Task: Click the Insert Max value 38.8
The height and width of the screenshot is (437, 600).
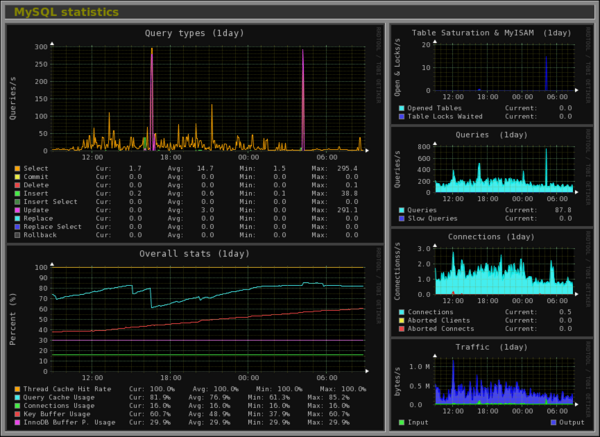Action: coord(350,194)
